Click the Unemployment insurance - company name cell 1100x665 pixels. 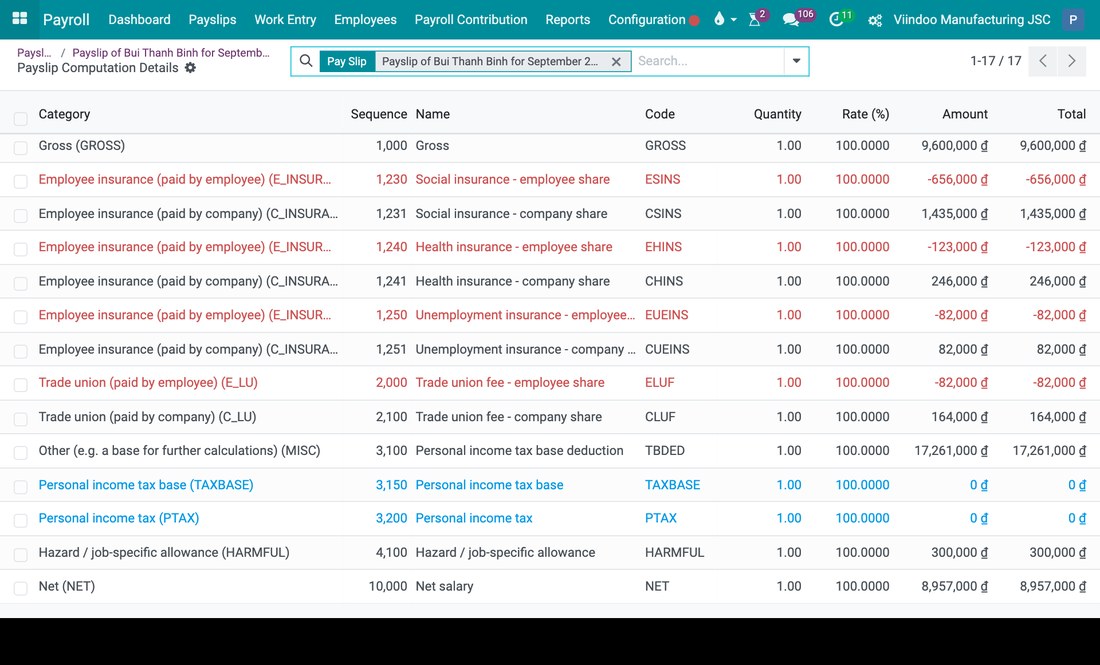(525, 349)
